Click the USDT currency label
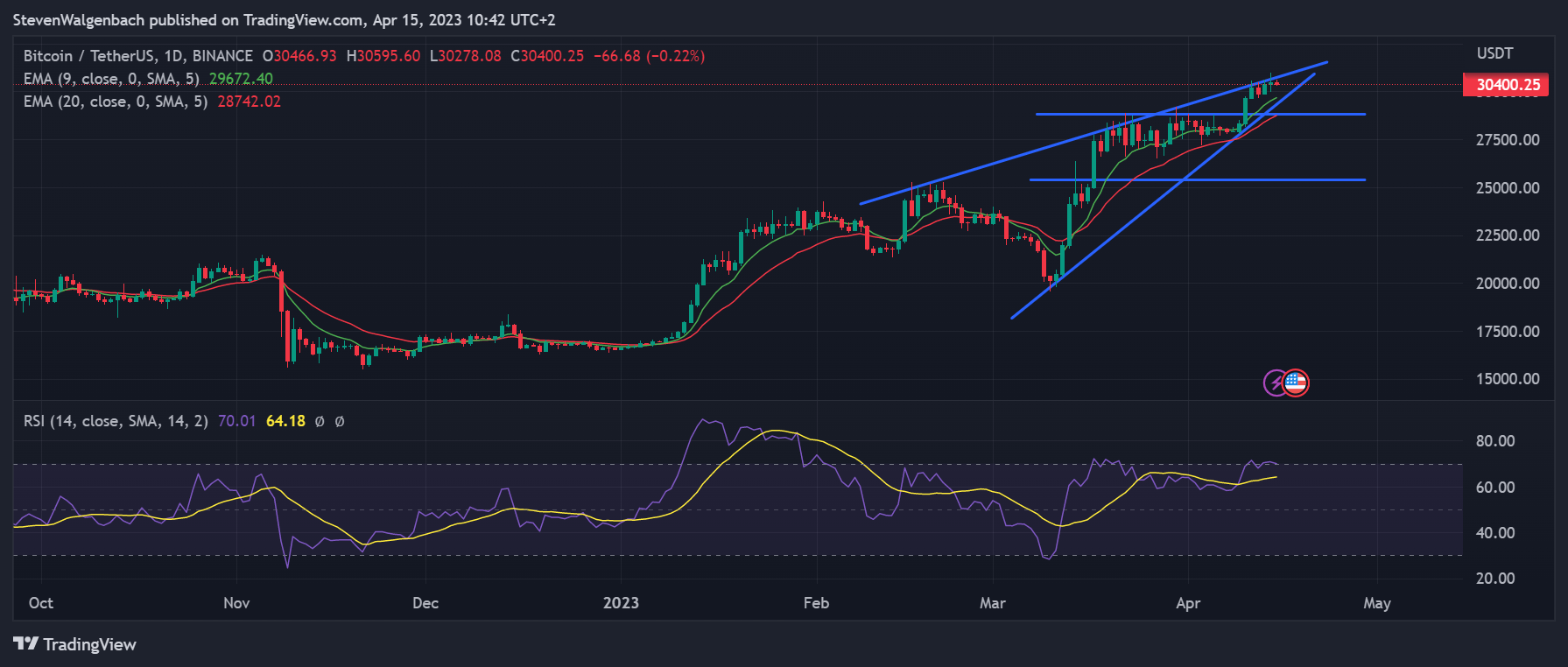This screenshot has width=1568, height=667. coord(1495,53)
